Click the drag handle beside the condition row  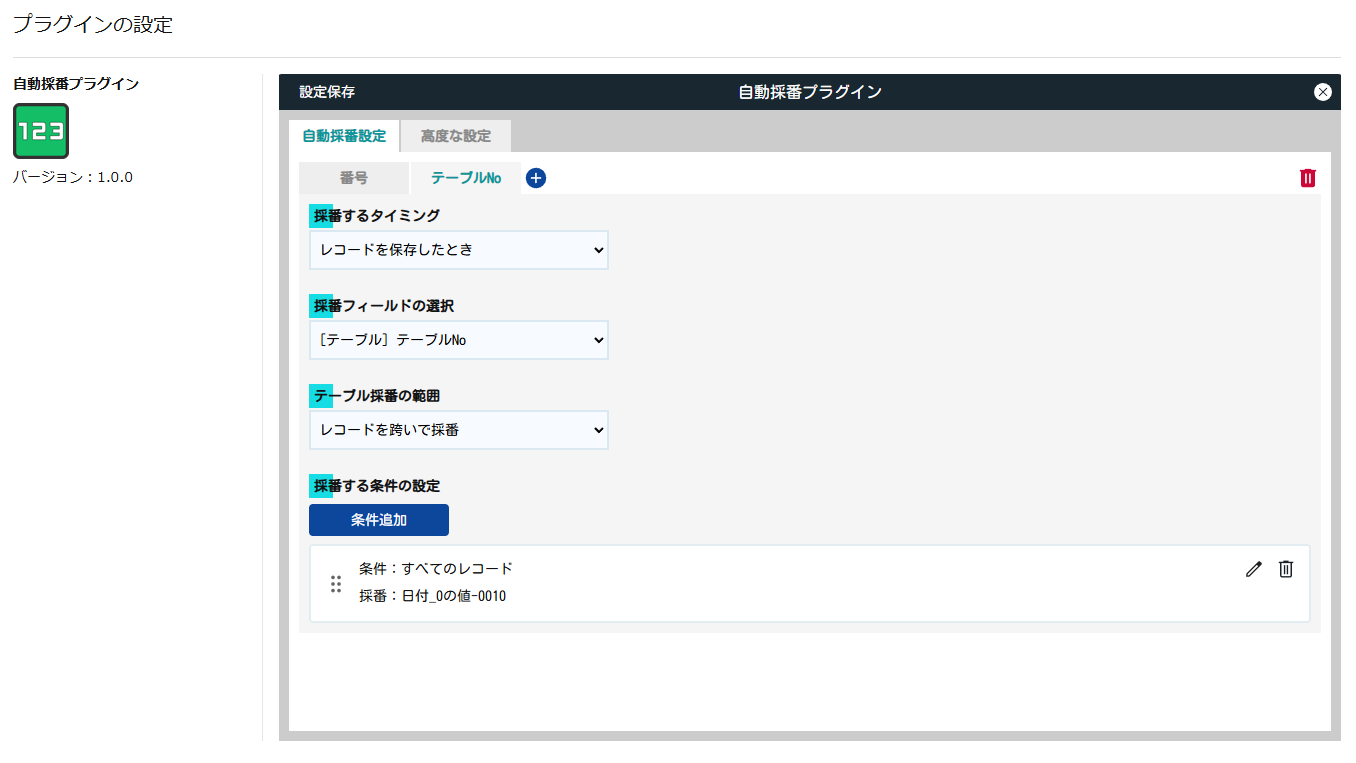[x=336, y=582]
